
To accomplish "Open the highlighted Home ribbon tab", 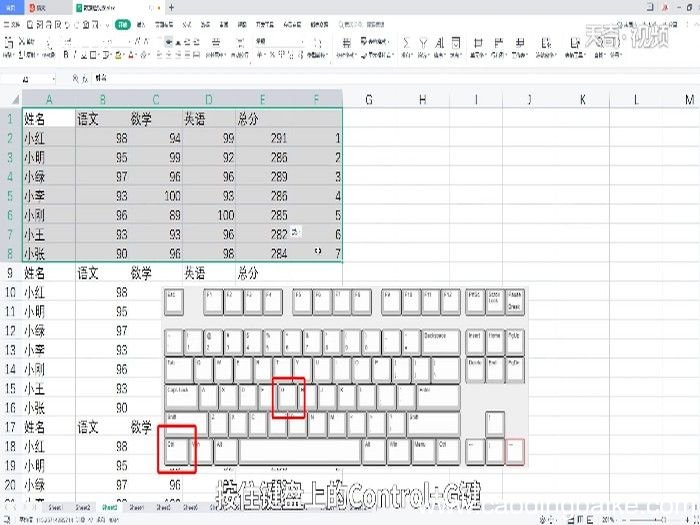I will pos(122,25).
